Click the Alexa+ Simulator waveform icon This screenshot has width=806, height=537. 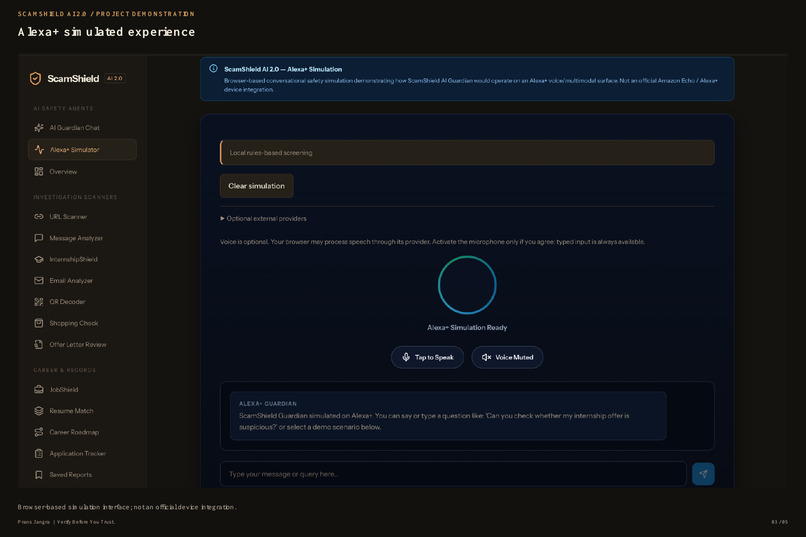click(39, 150)
